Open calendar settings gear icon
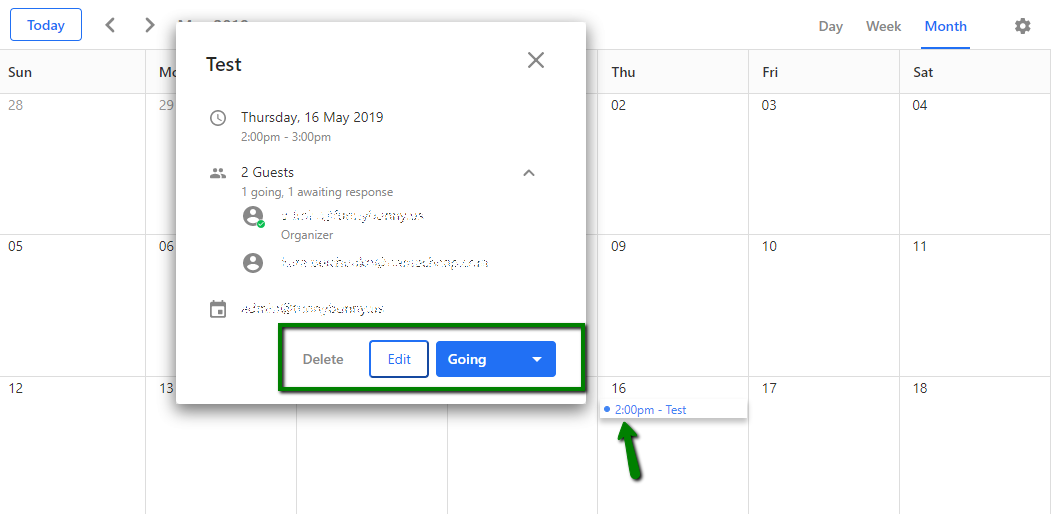Image resolution: width=1051 pixels, height=514 pixels. pyautogui.click(x=1022, y=26)
